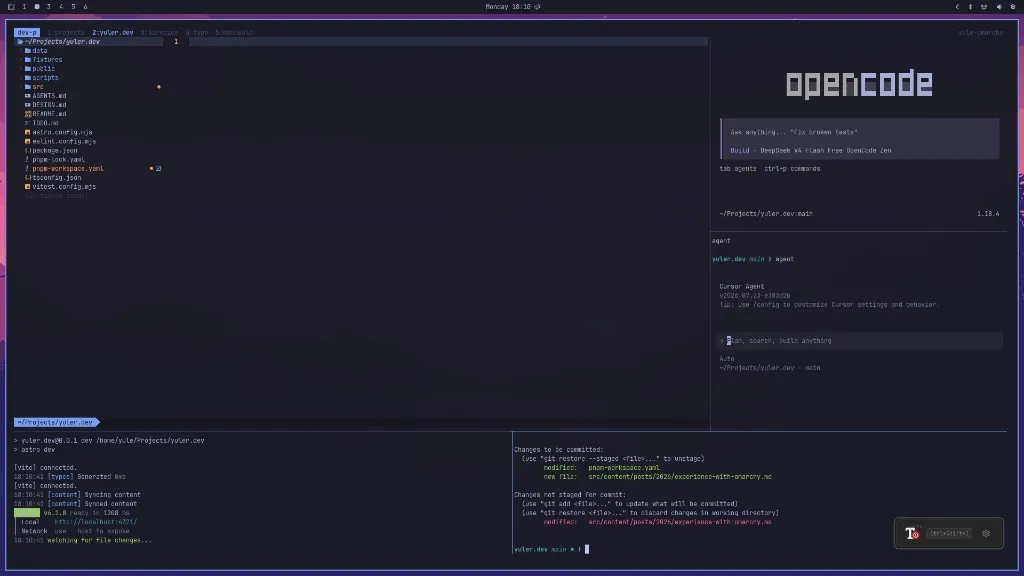1024x576 pixels.
Task: Click the DESIGN.md file icon
Action: click(27, 104)
